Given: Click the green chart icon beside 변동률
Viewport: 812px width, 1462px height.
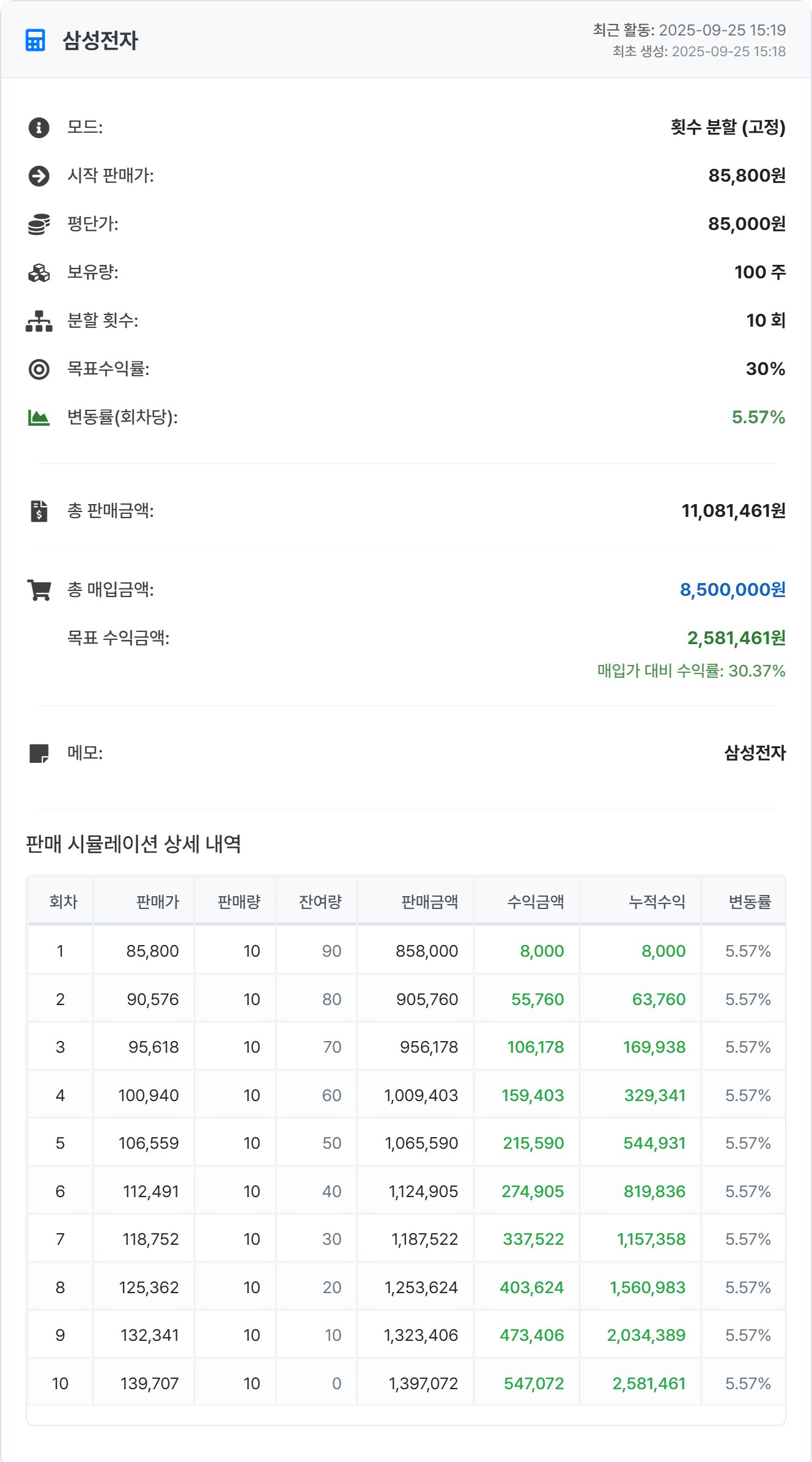Looking at the screenshot, I should coord(39,418).
